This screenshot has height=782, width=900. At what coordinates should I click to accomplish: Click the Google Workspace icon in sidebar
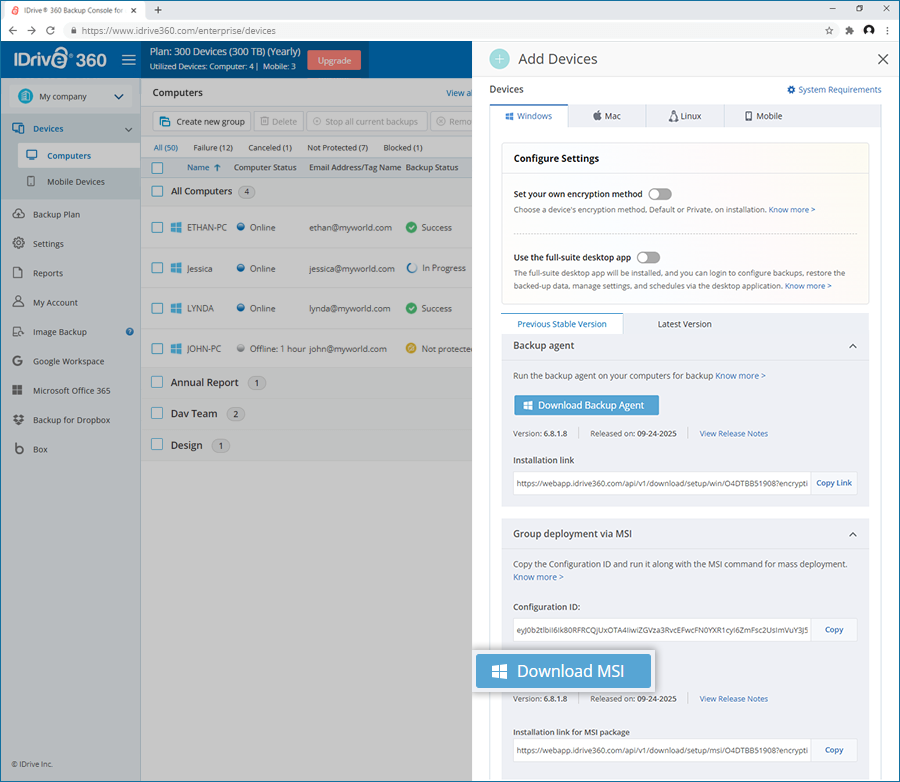(18, 361)
